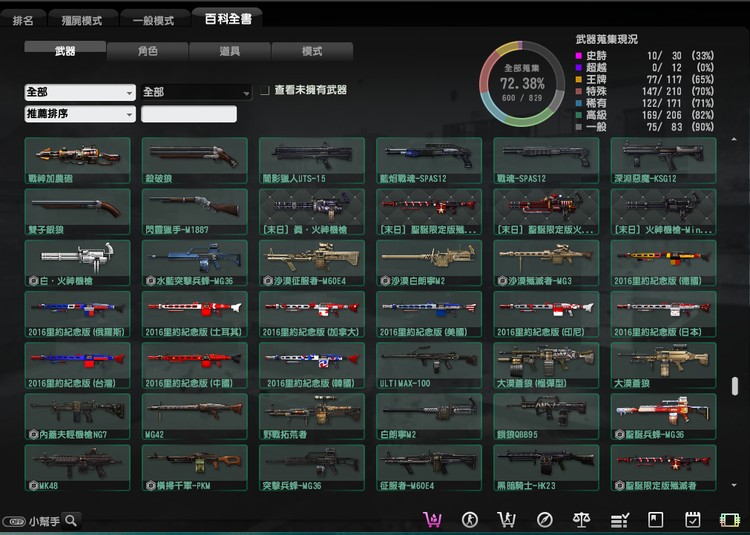The height and width of the screenshot is (535, 750).
Task: Select 2016里約紀念版 (韓國) card
Action: click(312, 365)
